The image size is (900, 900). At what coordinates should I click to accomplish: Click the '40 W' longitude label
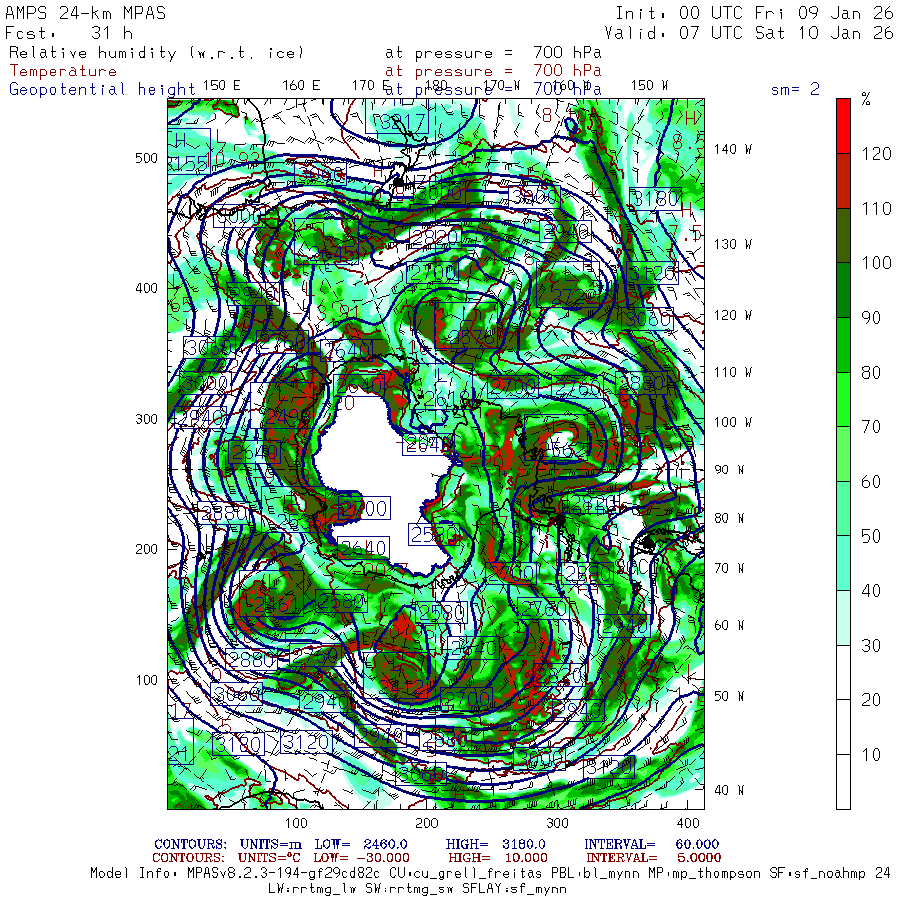point(729,790)
